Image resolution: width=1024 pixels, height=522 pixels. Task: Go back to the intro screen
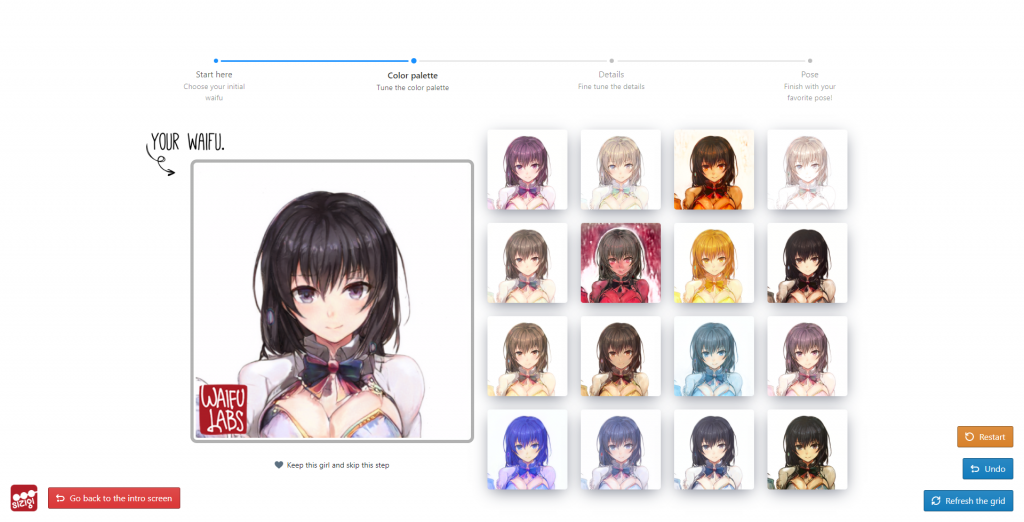pyautogui.click(x=114, y=498)
